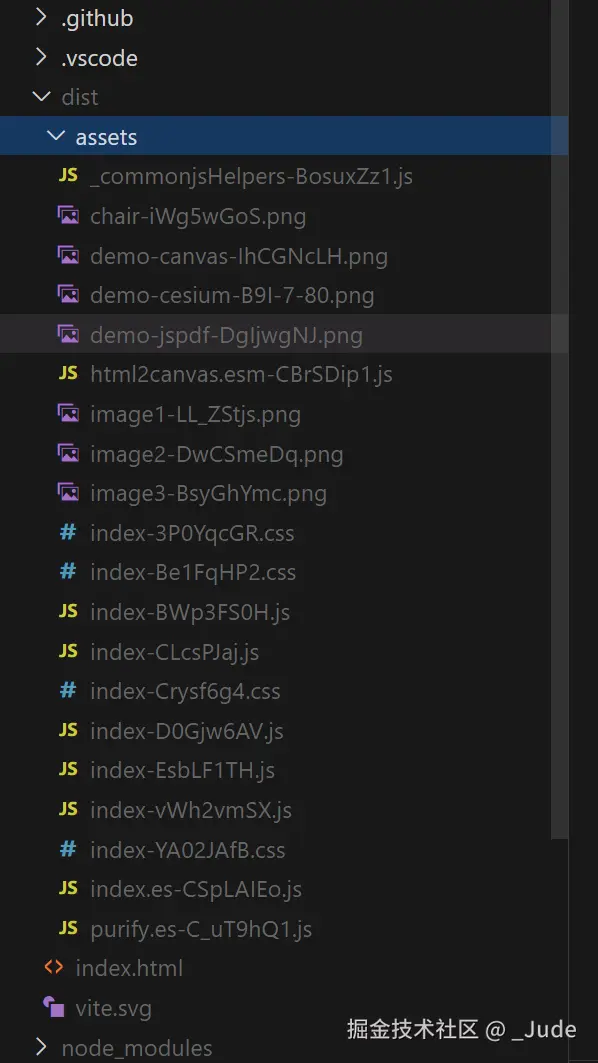
Task: Click JS icon of index.es-CSpLAIEo.js
Action: (x=68, y=888)
